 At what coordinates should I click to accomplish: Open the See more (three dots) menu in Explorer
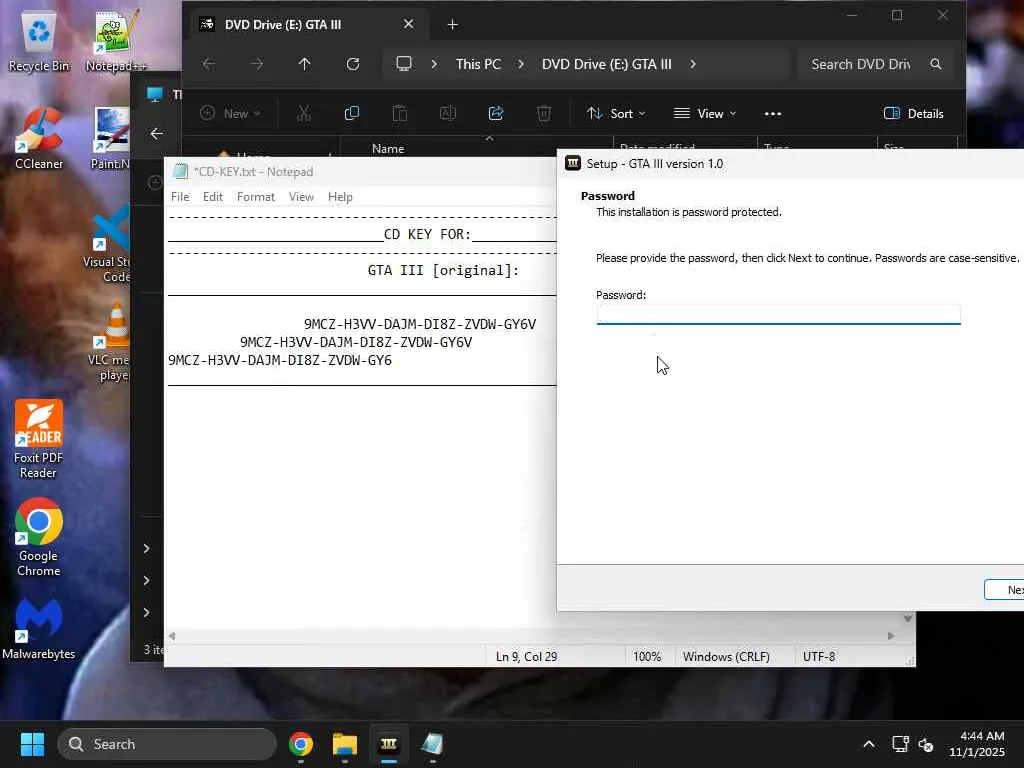tap(773, 114)
